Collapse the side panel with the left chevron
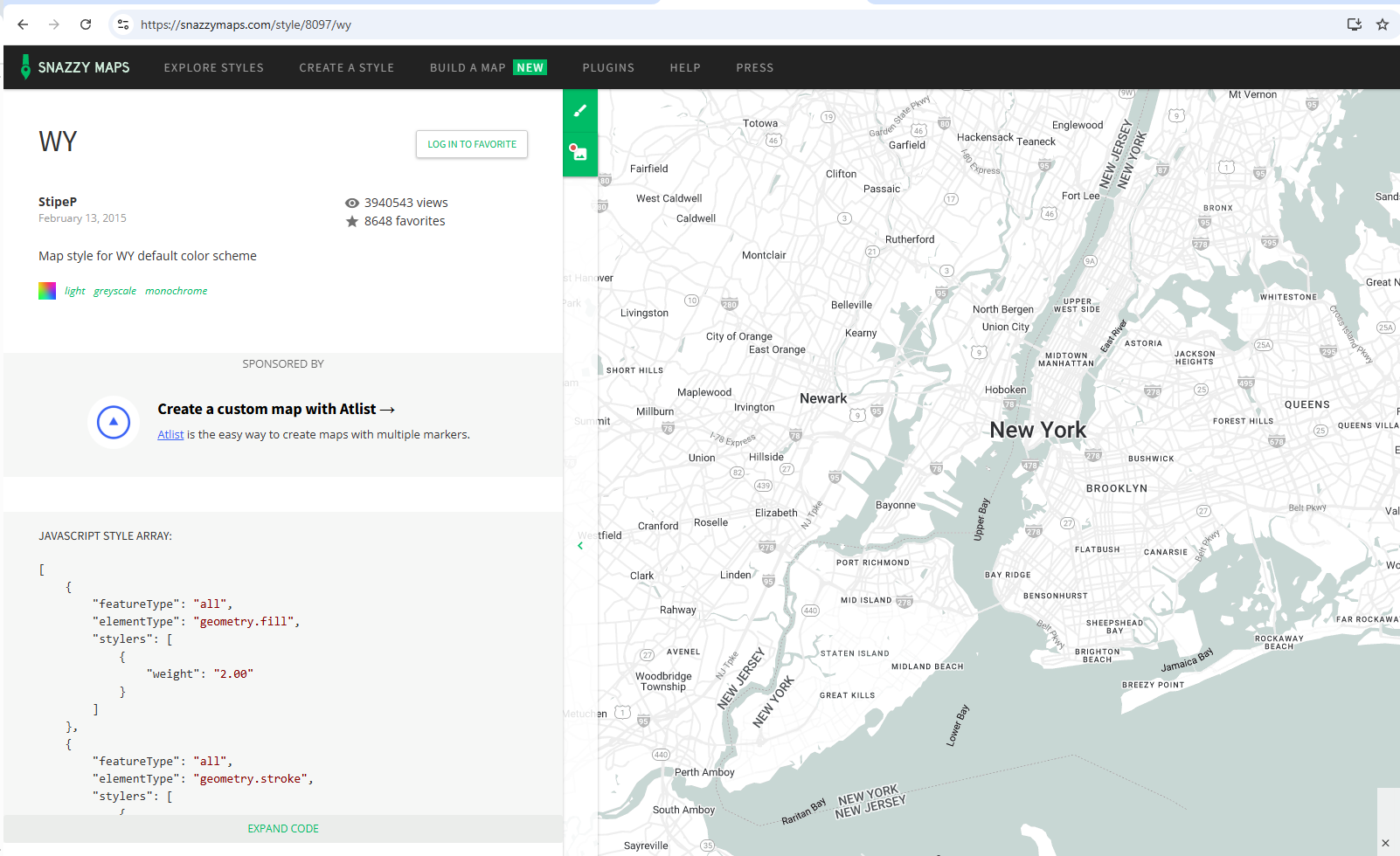Screen dimensions: 1400x856 (x=580, y=546)
